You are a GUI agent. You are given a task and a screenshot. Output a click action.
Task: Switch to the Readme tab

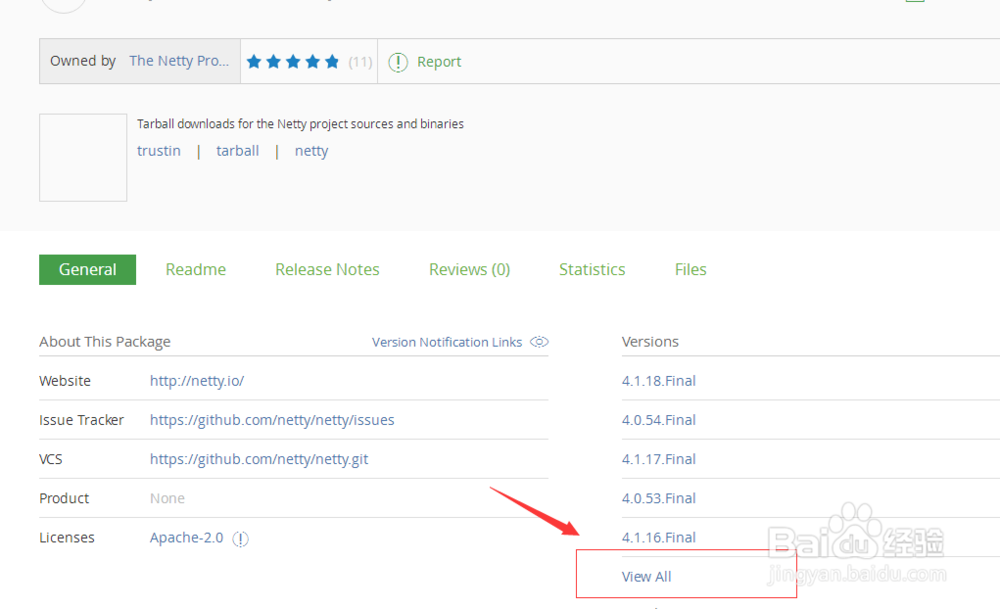[195, 269]
